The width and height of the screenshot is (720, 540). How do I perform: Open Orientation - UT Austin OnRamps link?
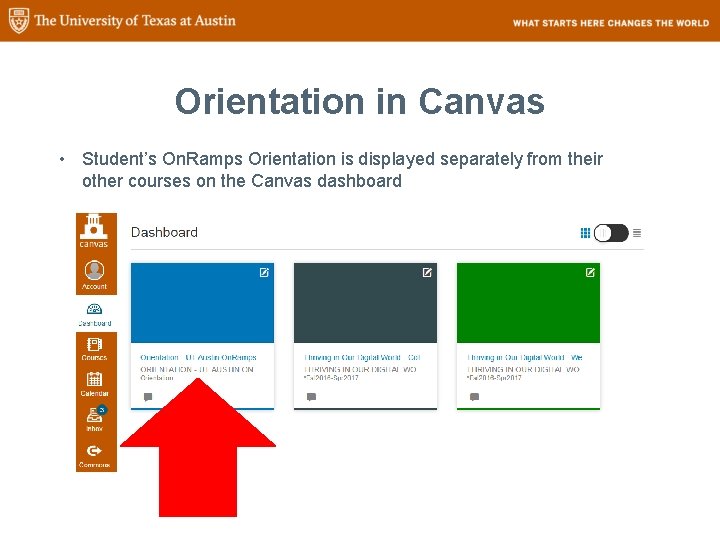click(x=198, y=357)
